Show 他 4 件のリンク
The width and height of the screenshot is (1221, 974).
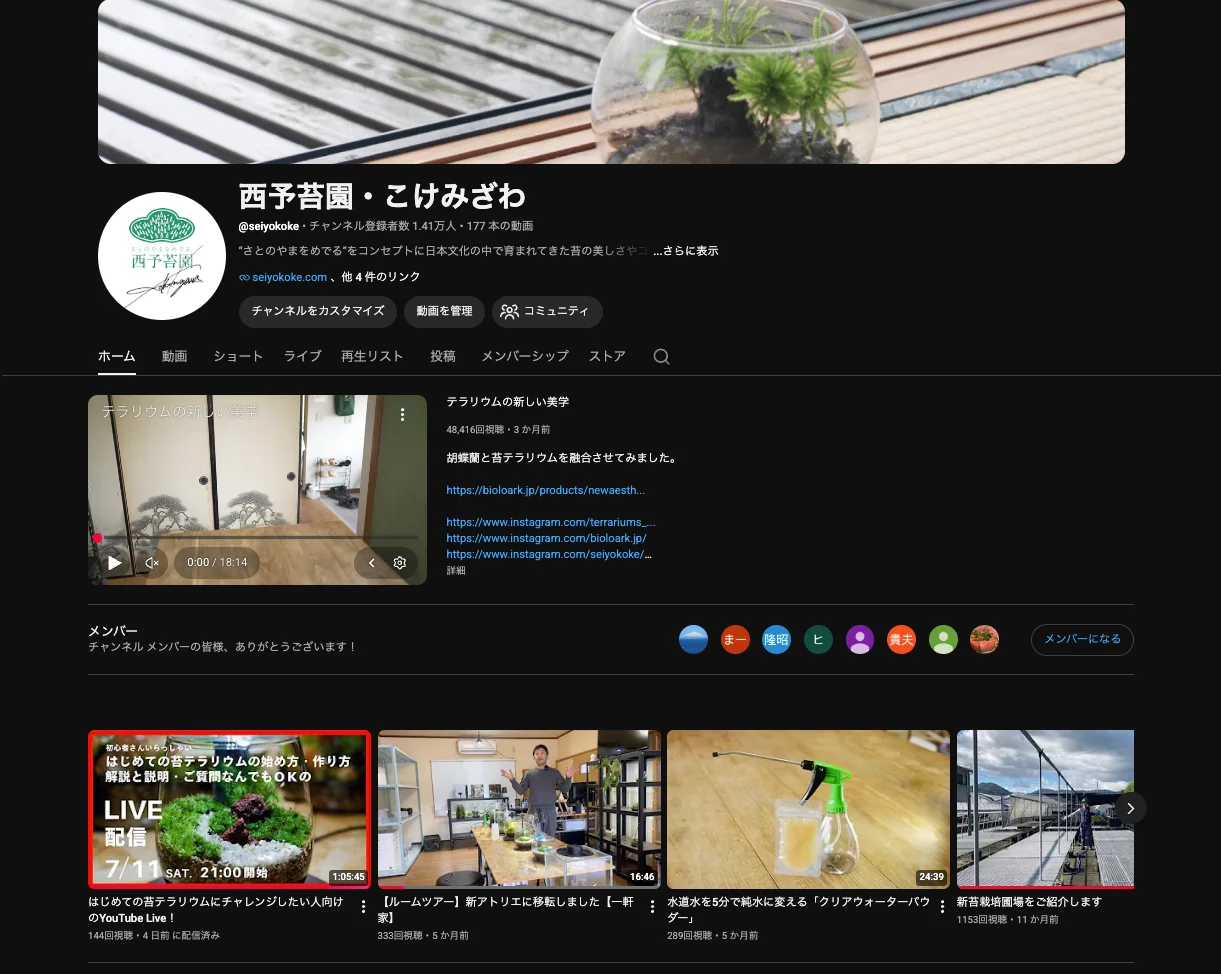click(381, 277)
